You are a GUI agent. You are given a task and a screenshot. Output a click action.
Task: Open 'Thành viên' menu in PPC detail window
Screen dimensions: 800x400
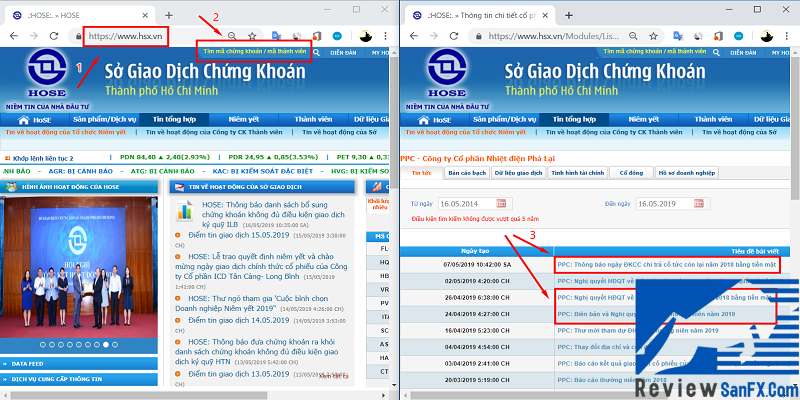pyautogui.click(x=713, y=119)
